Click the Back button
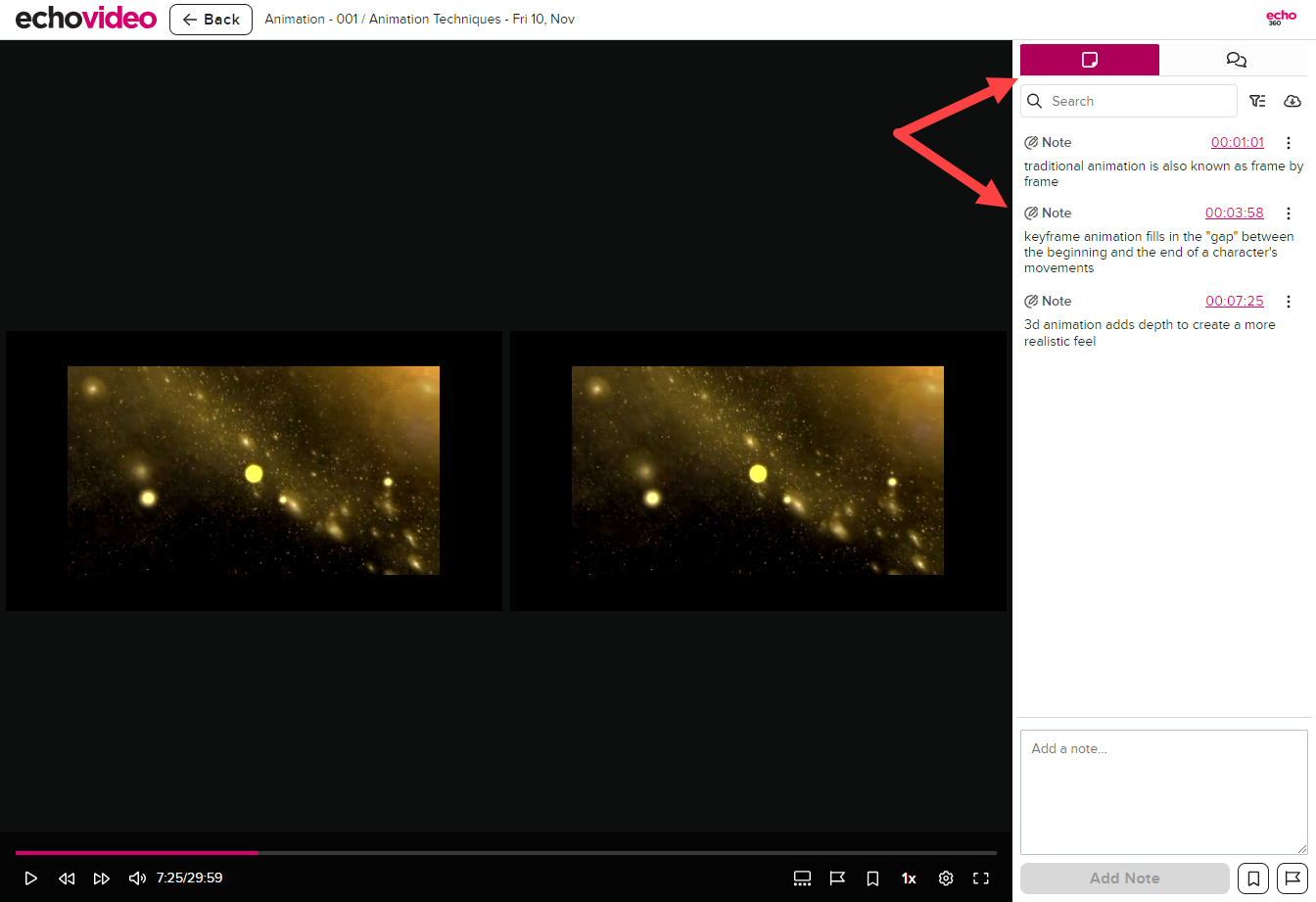 (x=211, y=20)
